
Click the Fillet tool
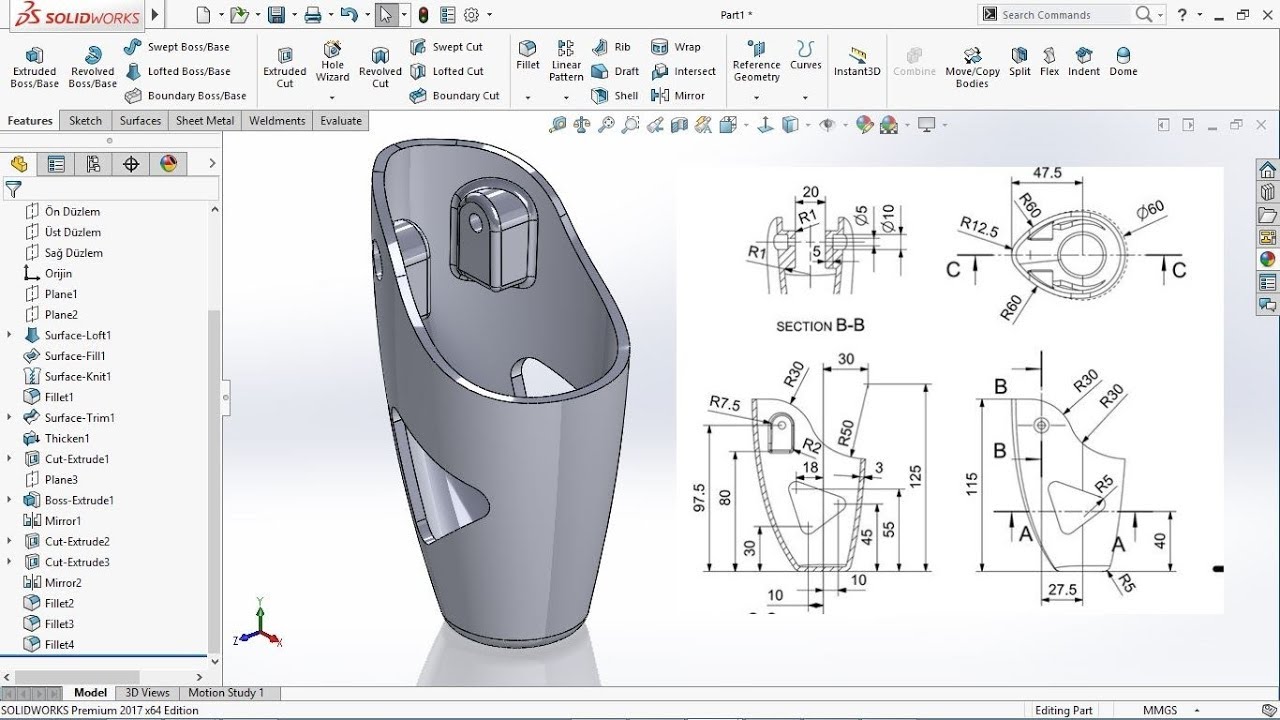click(528, 56)
